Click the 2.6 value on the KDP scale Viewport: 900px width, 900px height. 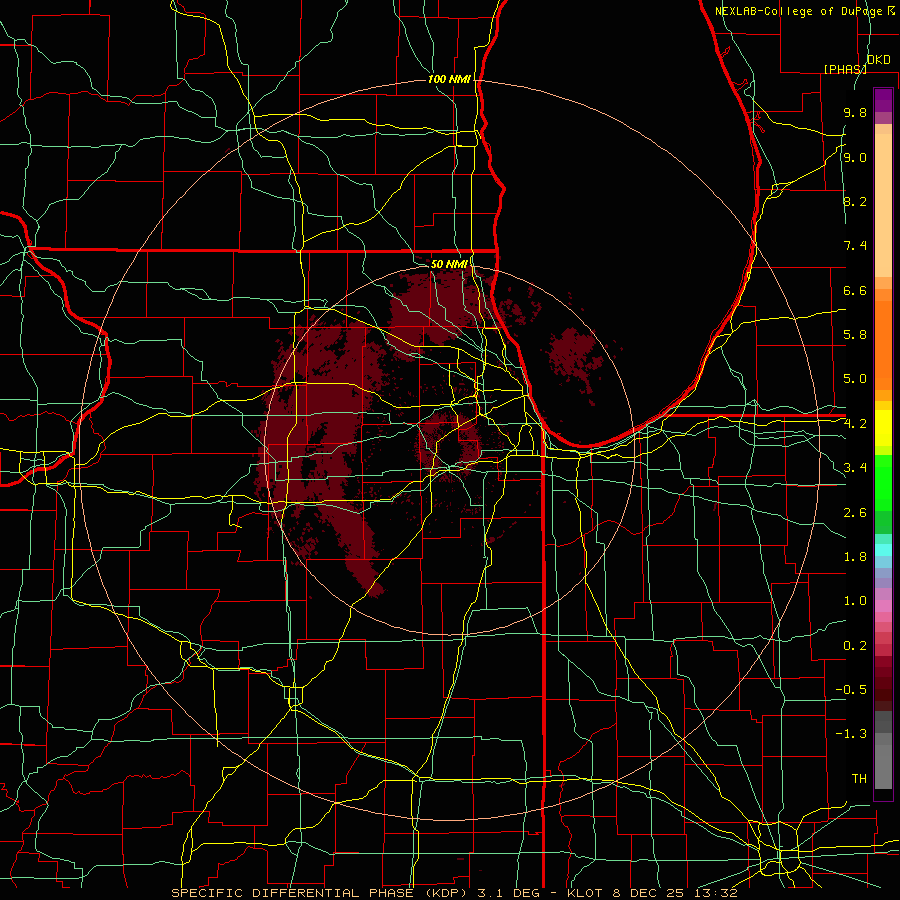tap(855, 513)
